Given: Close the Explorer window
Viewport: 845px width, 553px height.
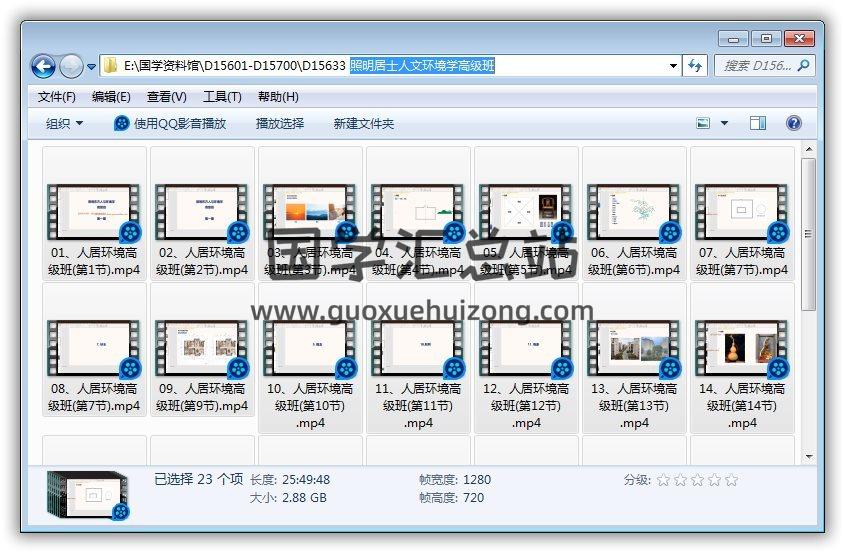Looking at the screenshot, I should (799, 39).
